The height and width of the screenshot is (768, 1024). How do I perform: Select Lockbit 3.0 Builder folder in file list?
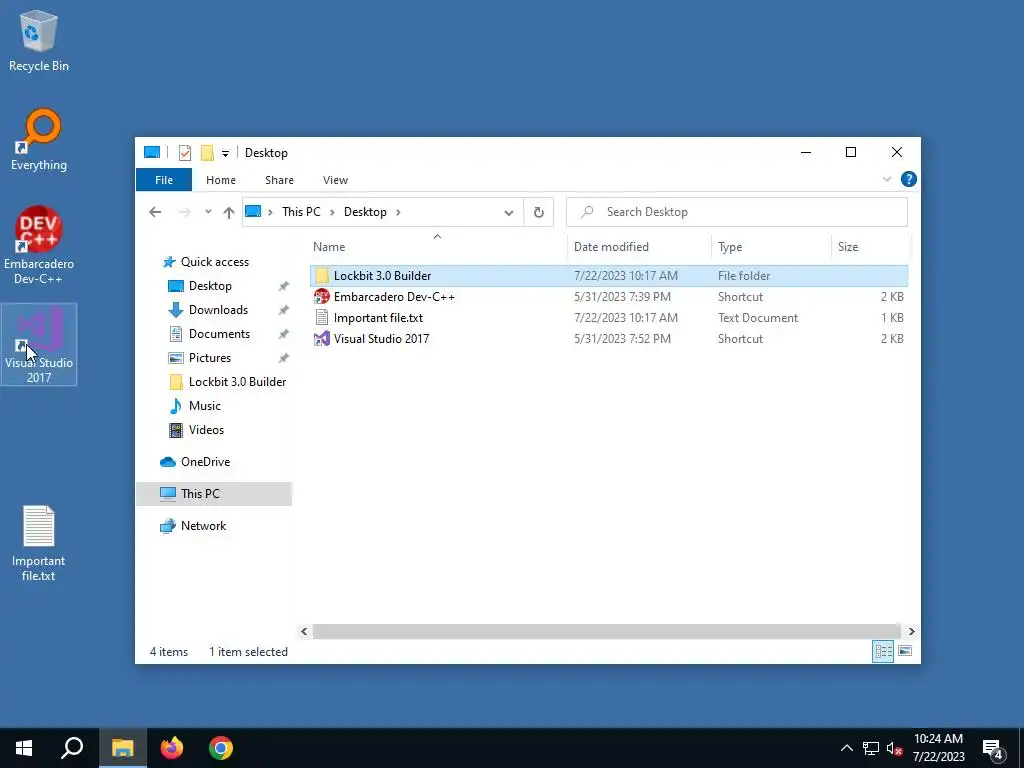[x=609, y=276]
